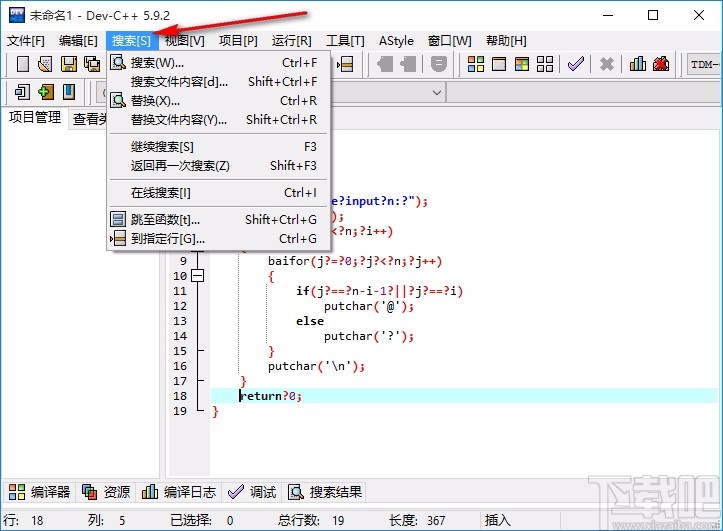This screenshot has height=531, width=723.
Task: Open the 搜索结果 bottom tab
Action: coord(325,492)
